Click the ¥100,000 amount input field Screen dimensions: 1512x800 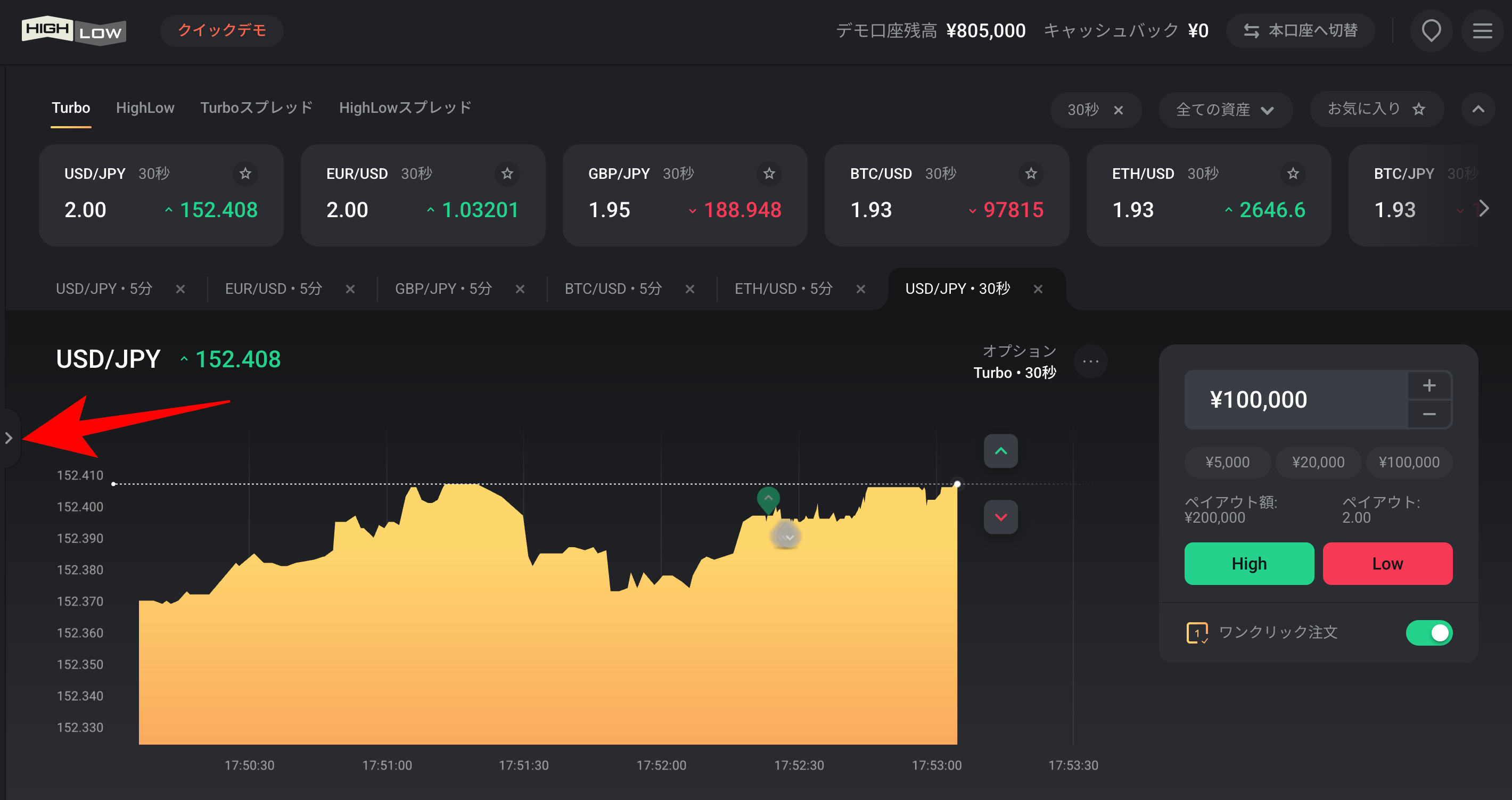(1296, 400)
